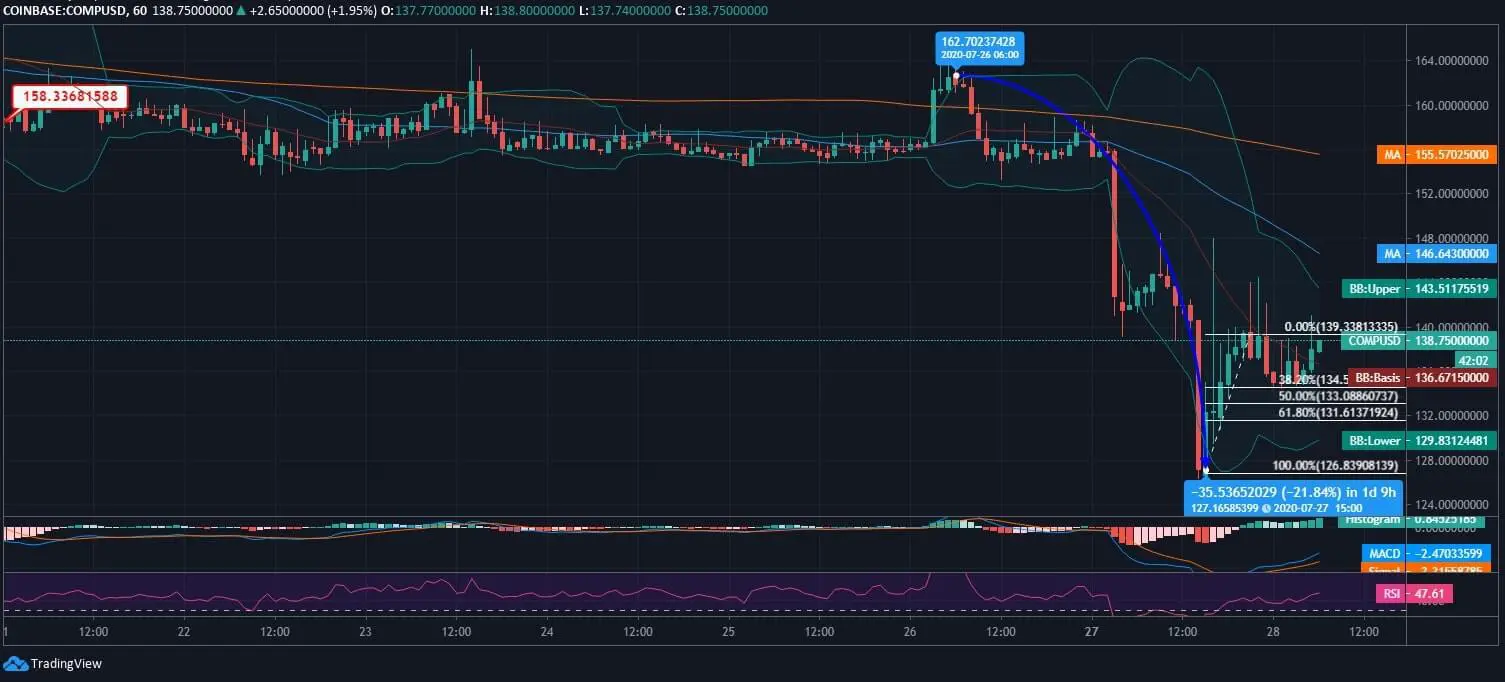Click the 148.00000000 price axis tick

tap(1450, 239)
